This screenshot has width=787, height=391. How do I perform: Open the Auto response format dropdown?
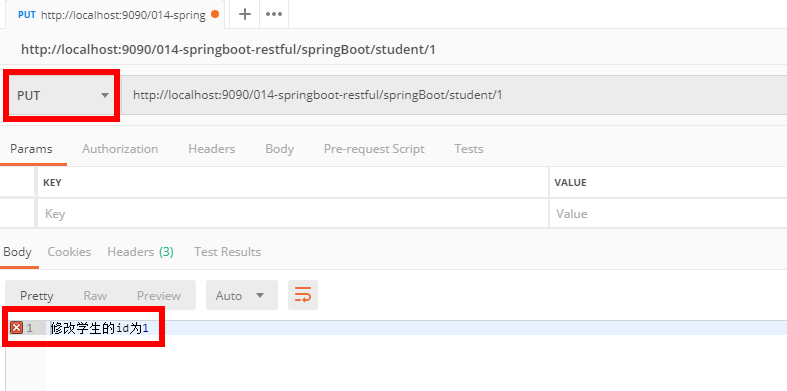[241, 295]
